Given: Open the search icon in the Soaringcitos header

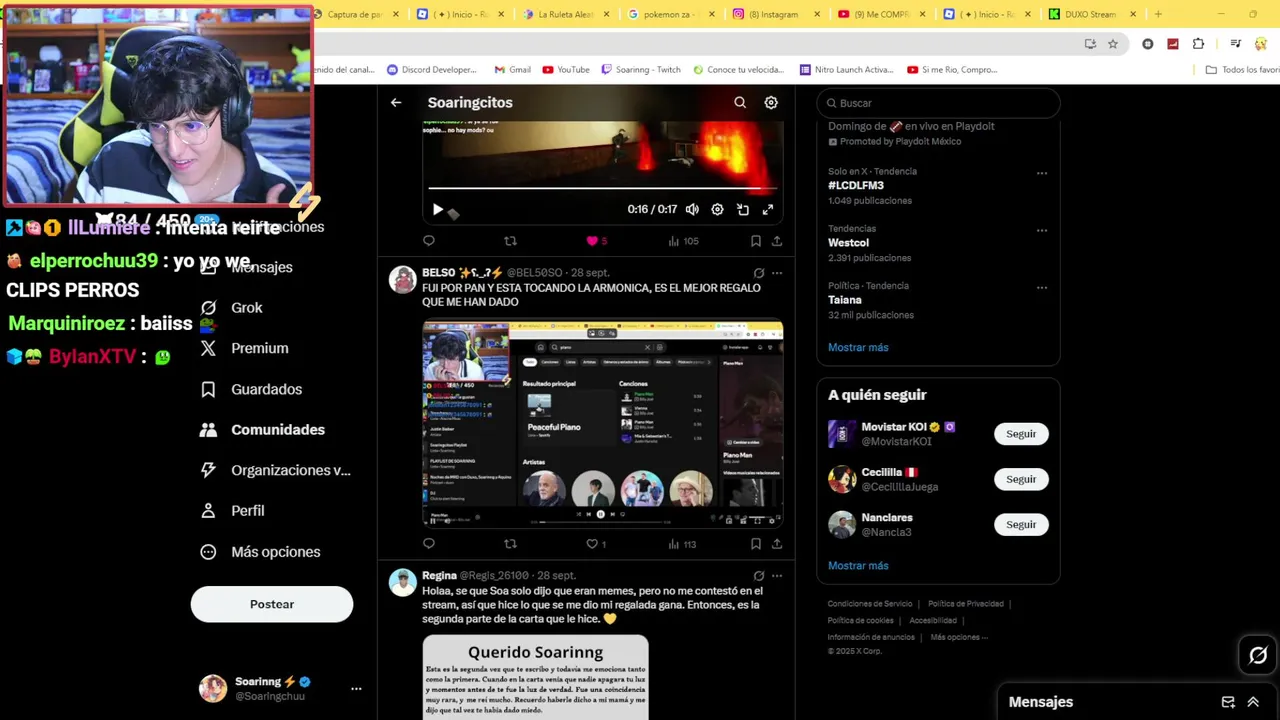Looking at the screenshot, I should point(740,103).
